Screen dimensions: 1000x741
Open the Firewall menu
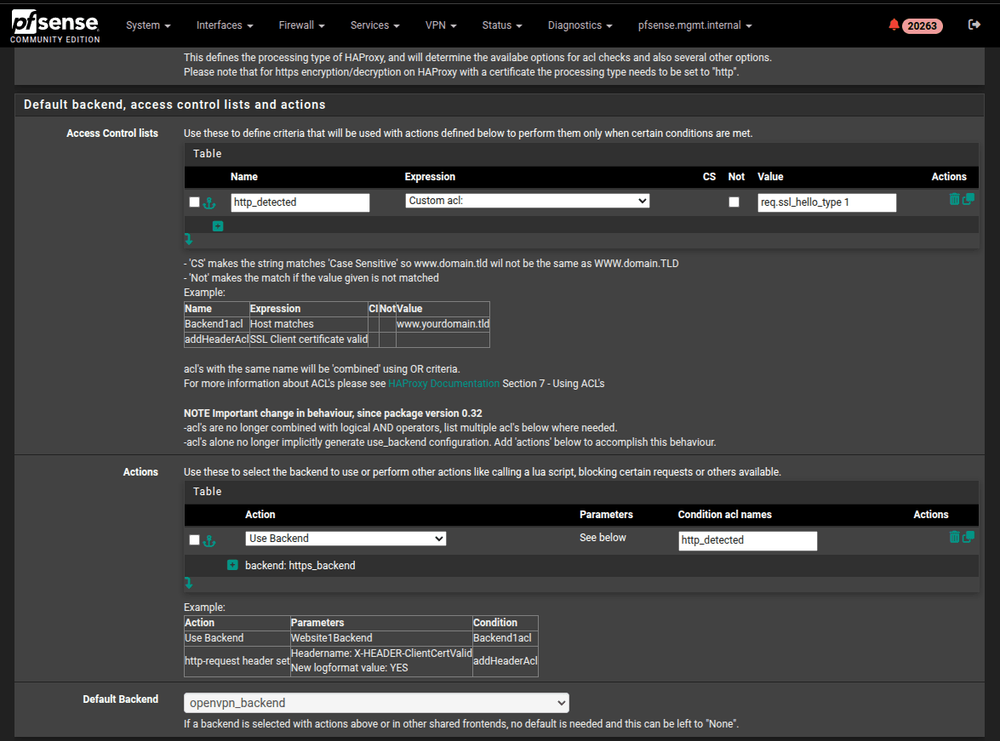(x=302, y=26)
